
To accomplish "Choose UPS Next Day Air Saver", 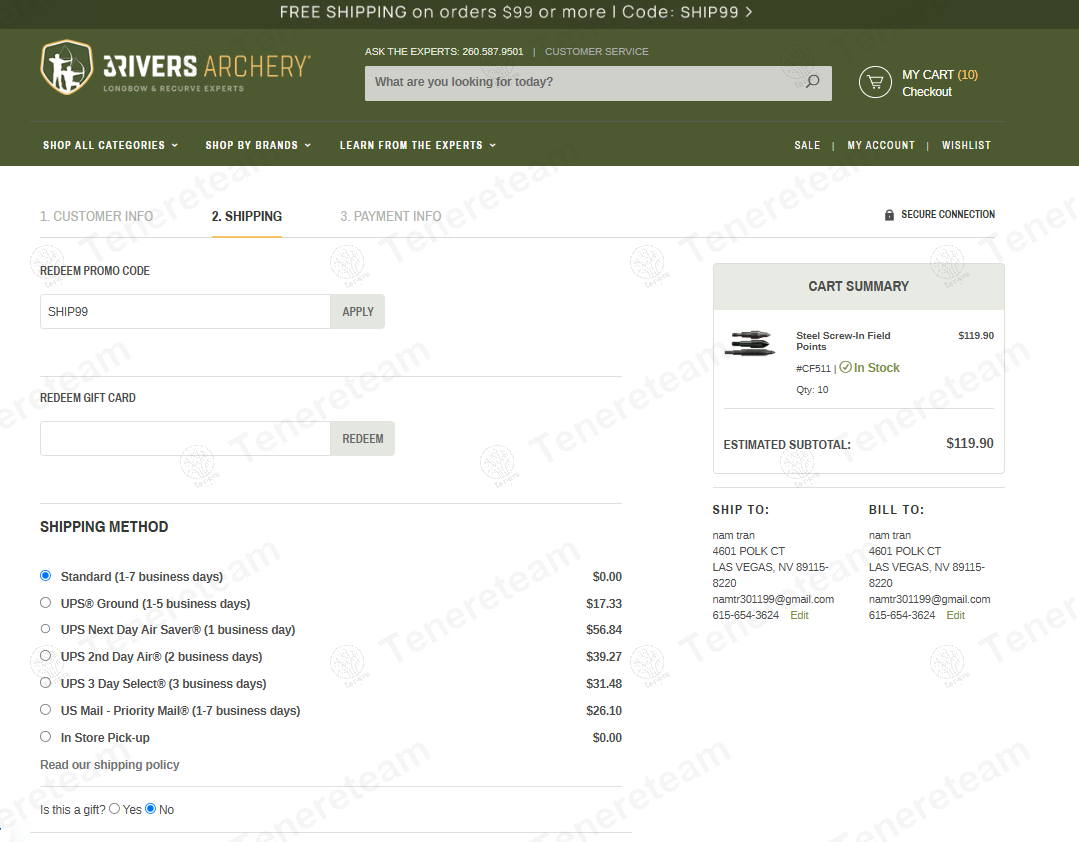I will click(x=45, y=629).
